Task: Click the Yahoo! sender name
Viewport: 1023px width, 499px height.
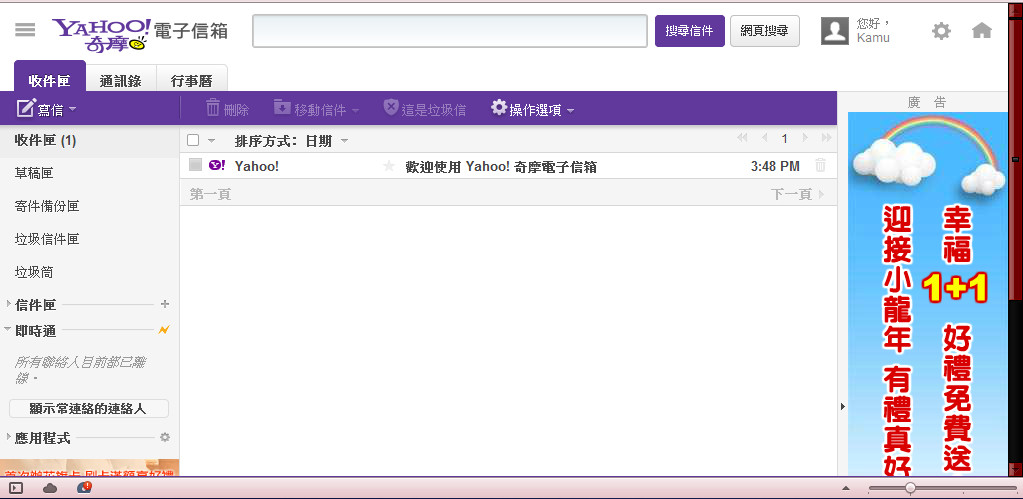Action: point(256,166)
